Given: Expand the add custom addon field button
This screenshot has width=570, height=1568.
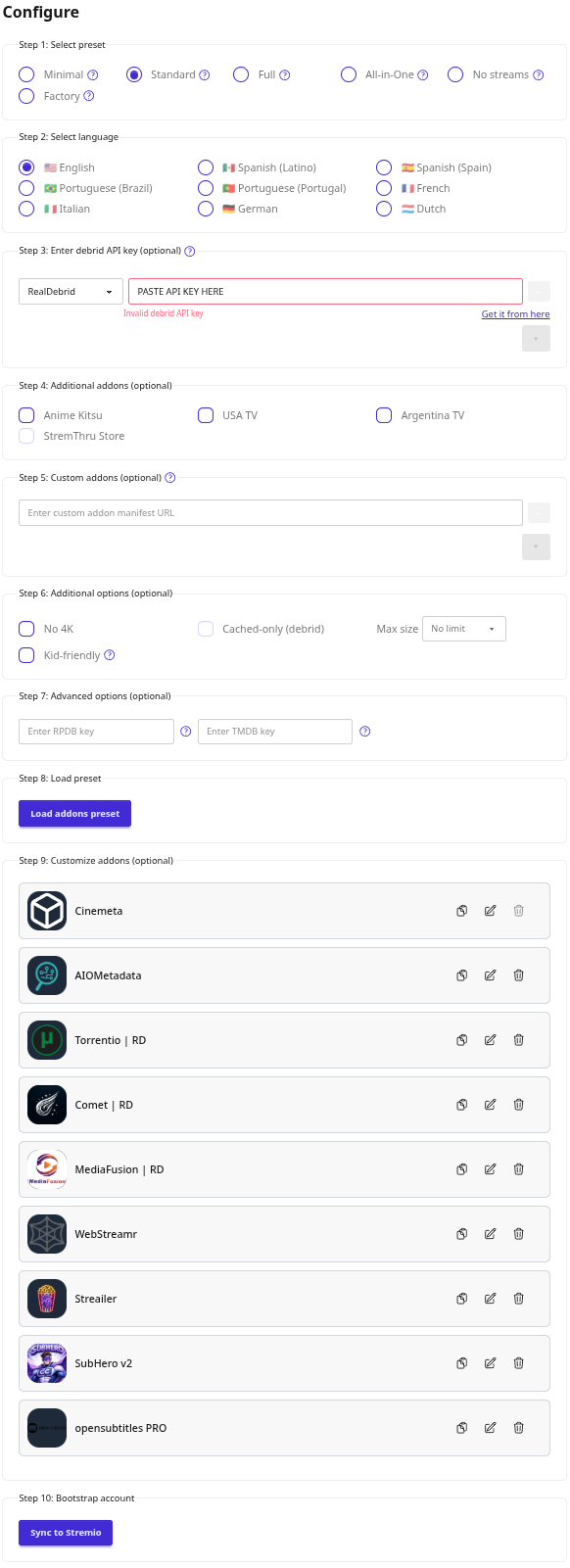Looking at the screenshot, I should click(536, 546).
